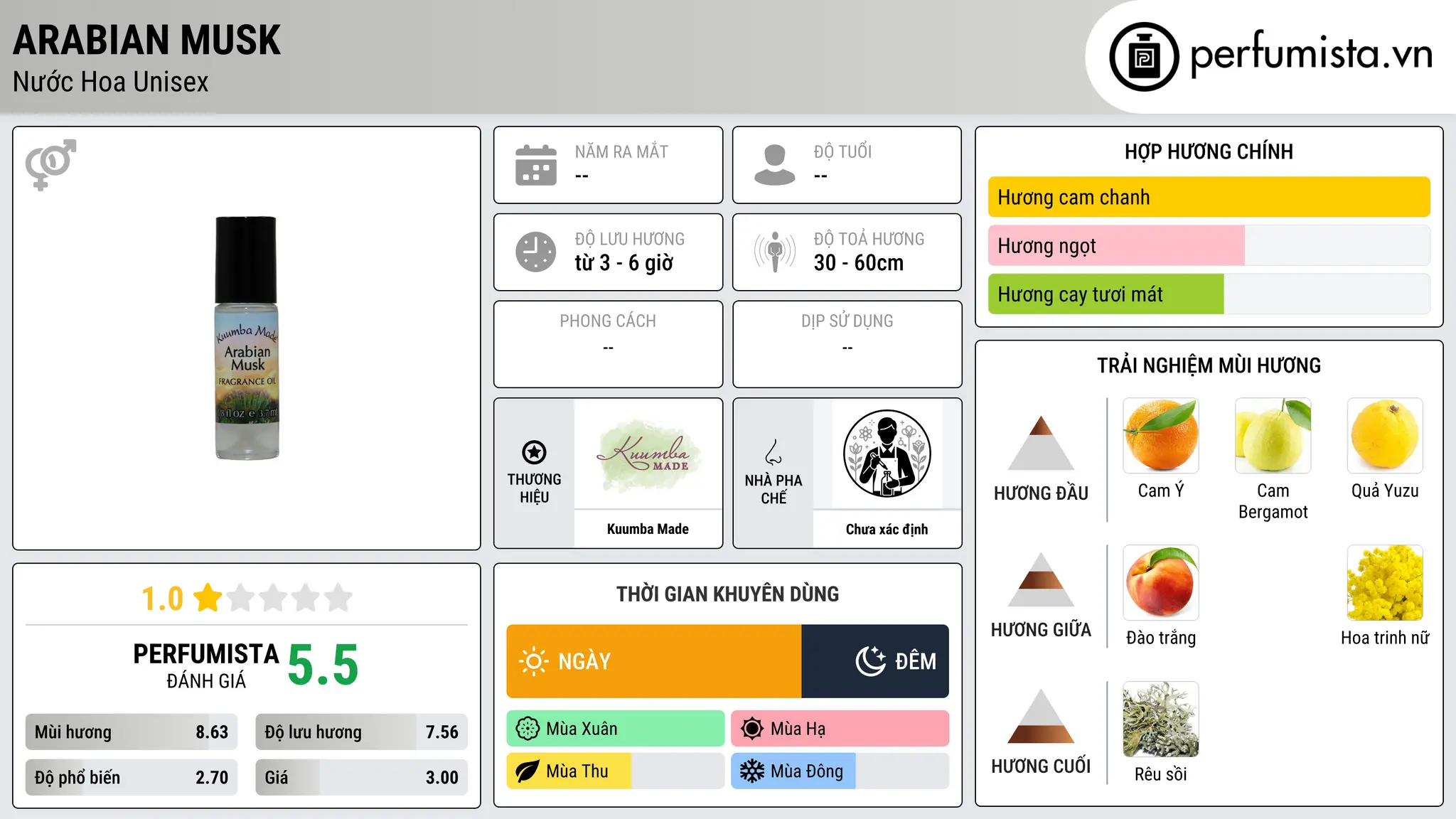Open the Cam Bergamot note image
The width and height of the screenshot is (1456, 819).
pyautogui.click(x=1273, y=436)
